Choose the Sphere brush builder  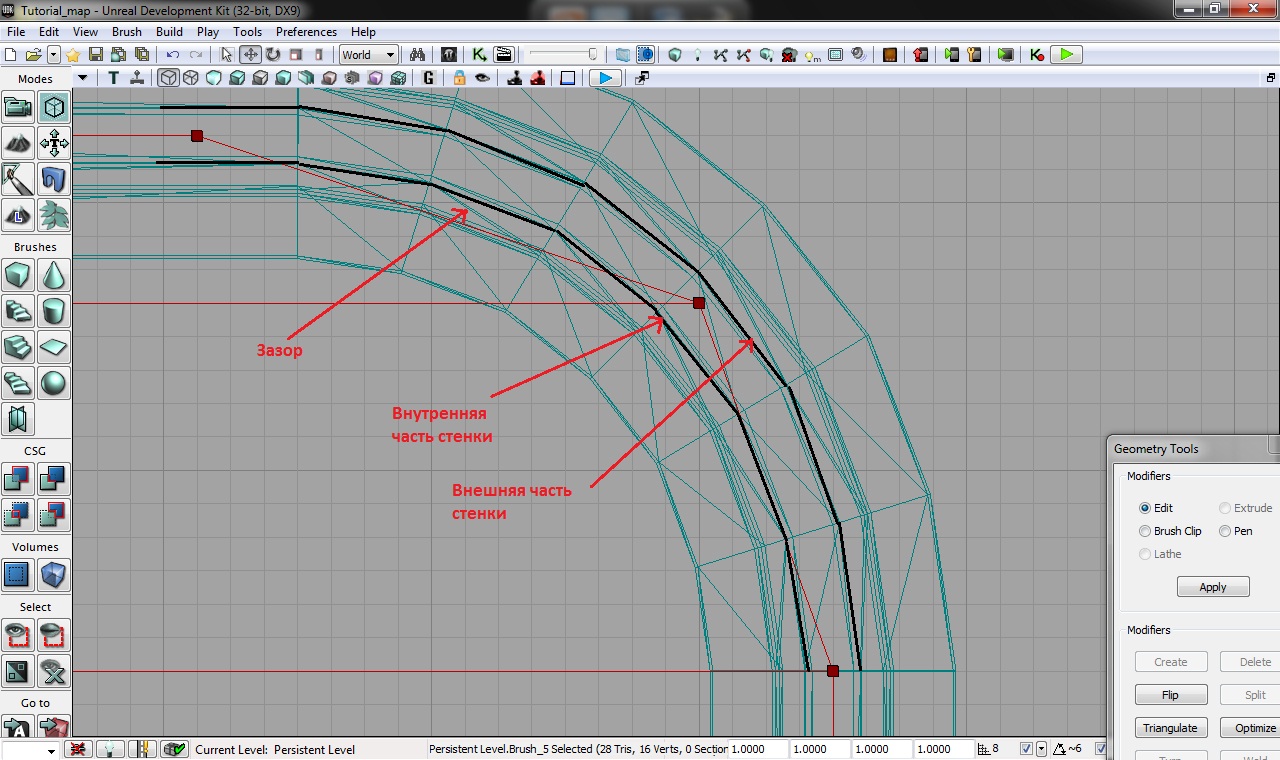coord(54,383)
